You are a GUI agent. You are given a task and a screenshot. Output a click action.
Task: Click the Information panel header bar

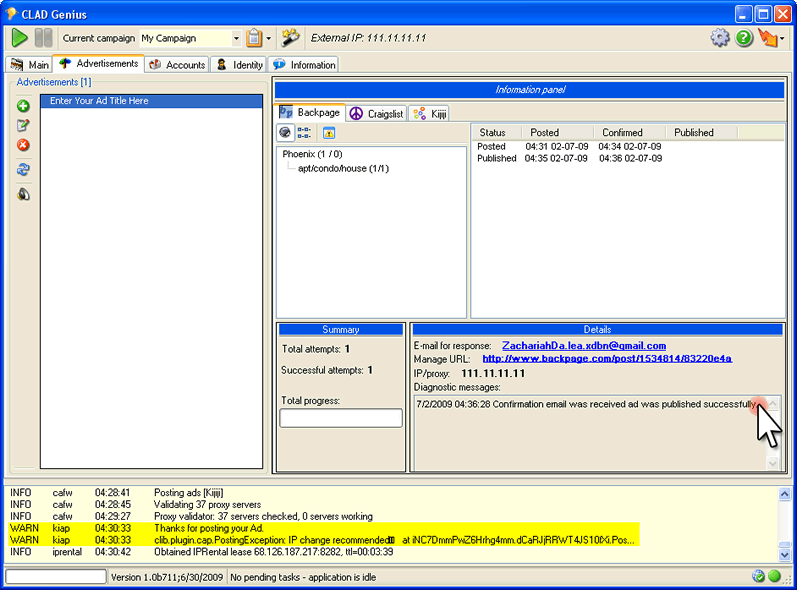[x=530, y=90]
